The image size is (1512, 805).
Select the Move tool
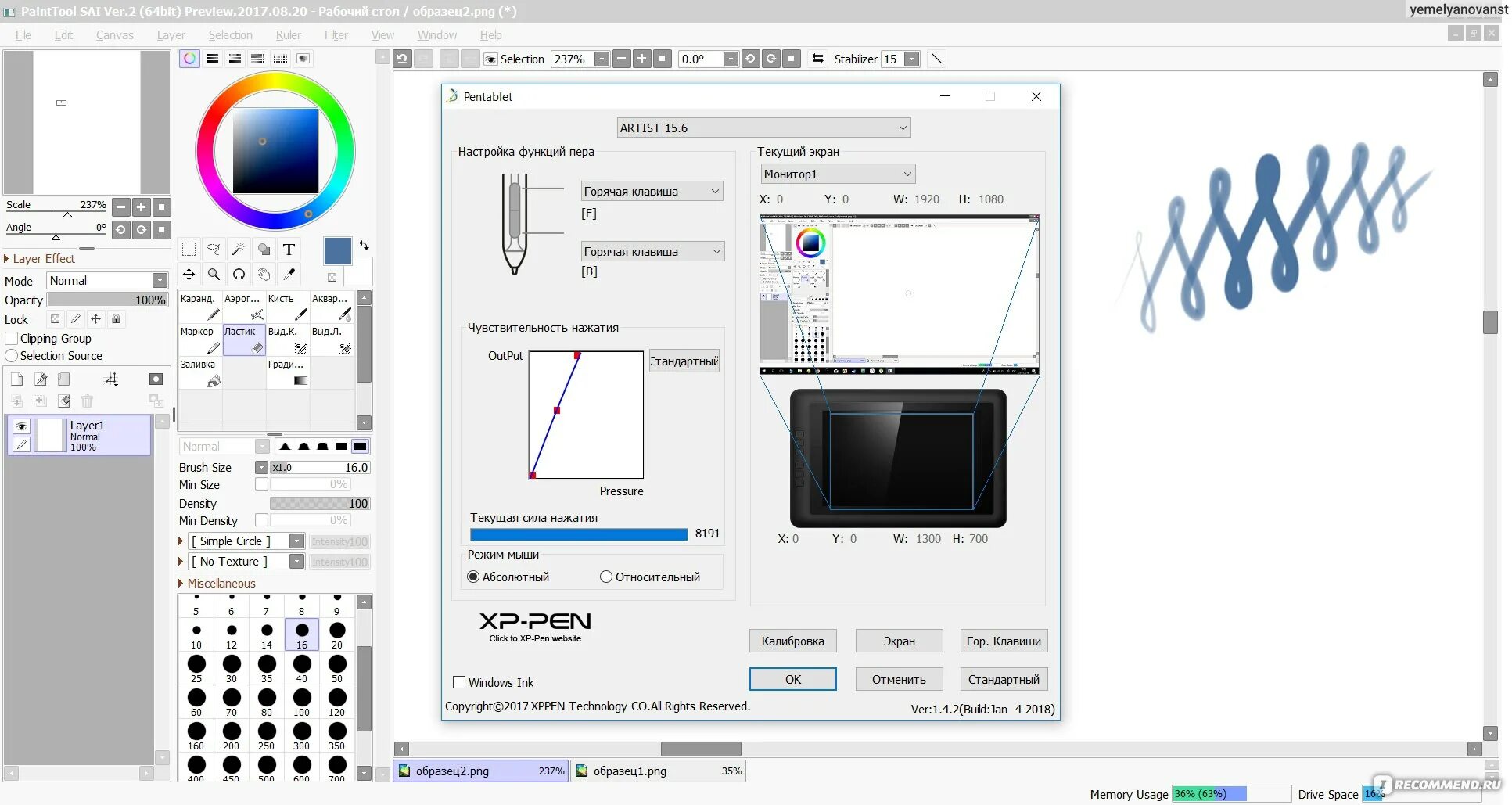189,275
